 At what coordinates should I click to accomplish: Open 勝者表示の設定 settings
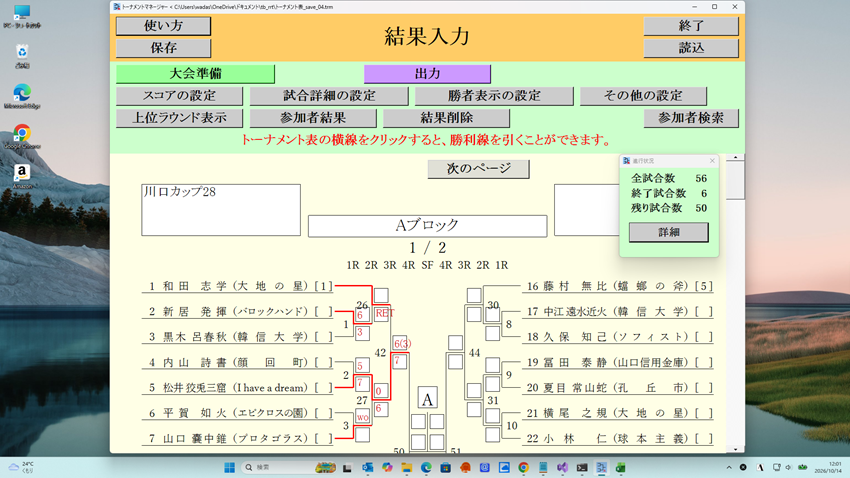coord(494,96)
